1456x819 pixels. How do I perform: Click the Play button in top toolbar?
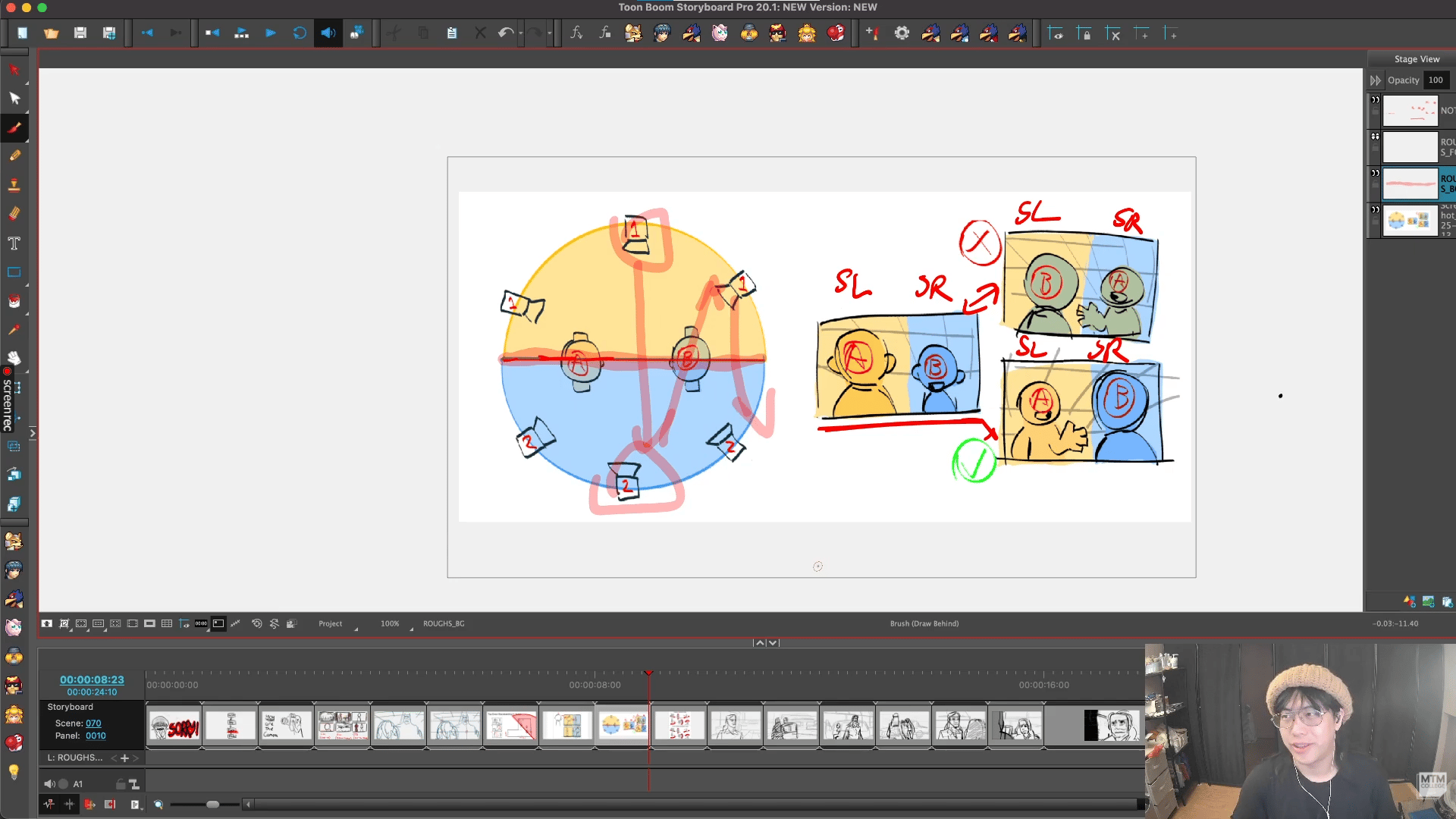tap(270, 33)
